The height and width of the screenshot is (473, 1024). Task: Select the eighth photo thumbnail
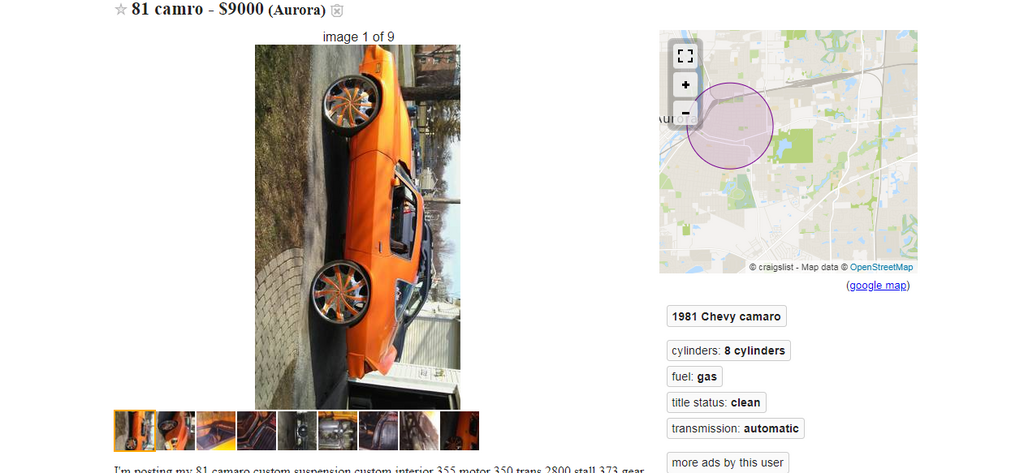(419, 431)
